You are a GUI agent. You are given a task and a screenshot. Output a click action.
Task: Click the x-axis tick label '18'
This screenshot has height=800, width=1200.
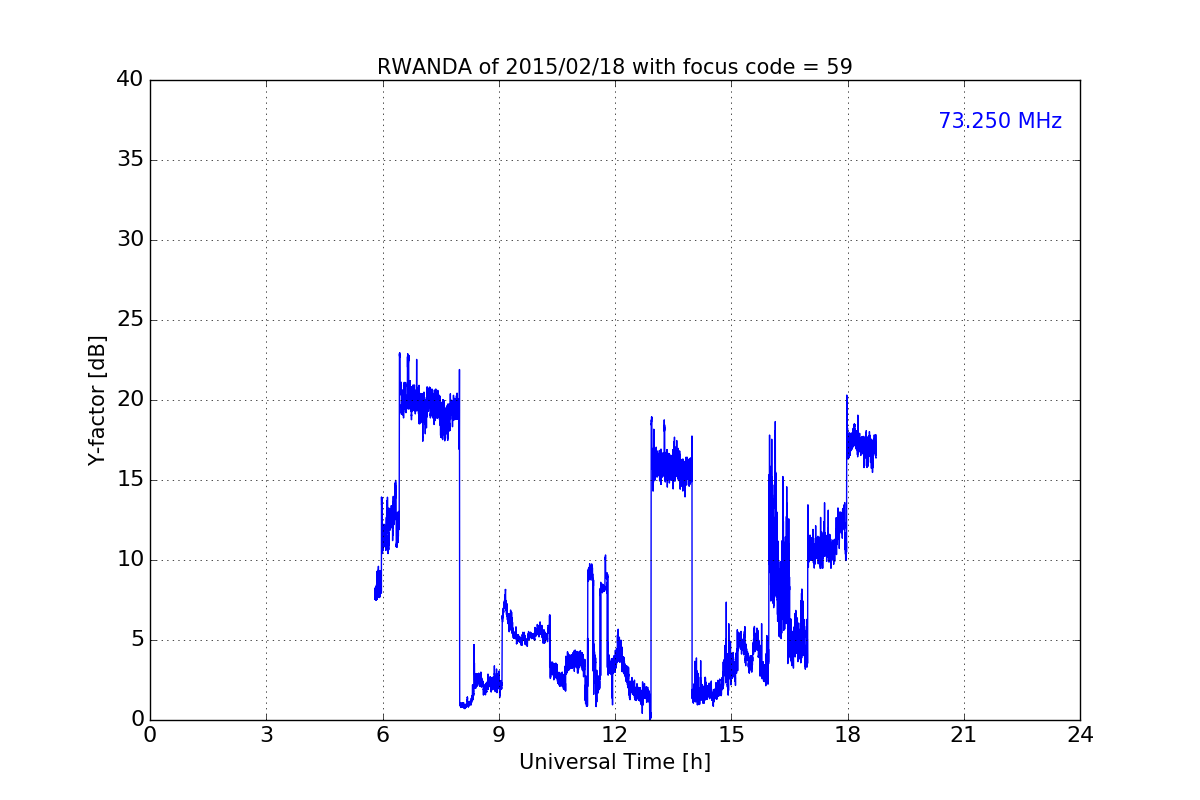coord(847,734)
